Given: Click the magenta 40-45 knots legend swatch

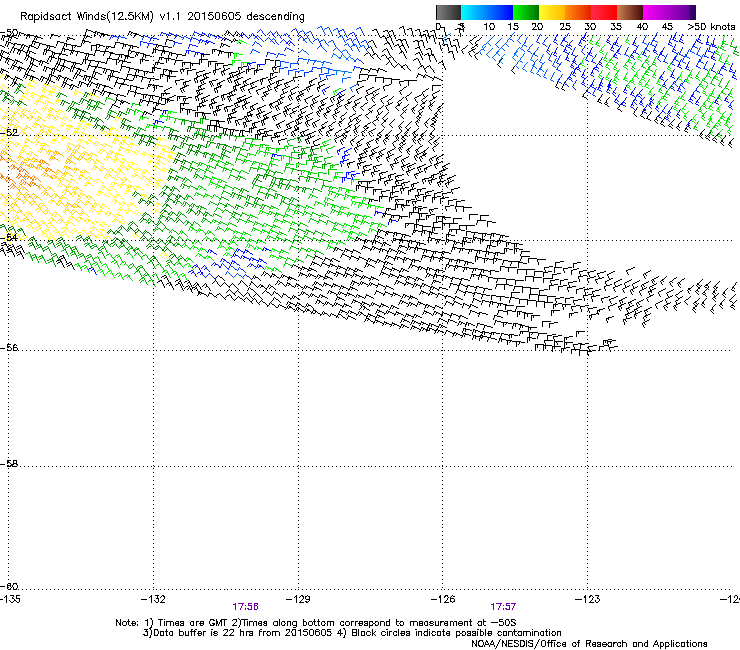Looking at the screenshot, I should (x=656, y=12).
